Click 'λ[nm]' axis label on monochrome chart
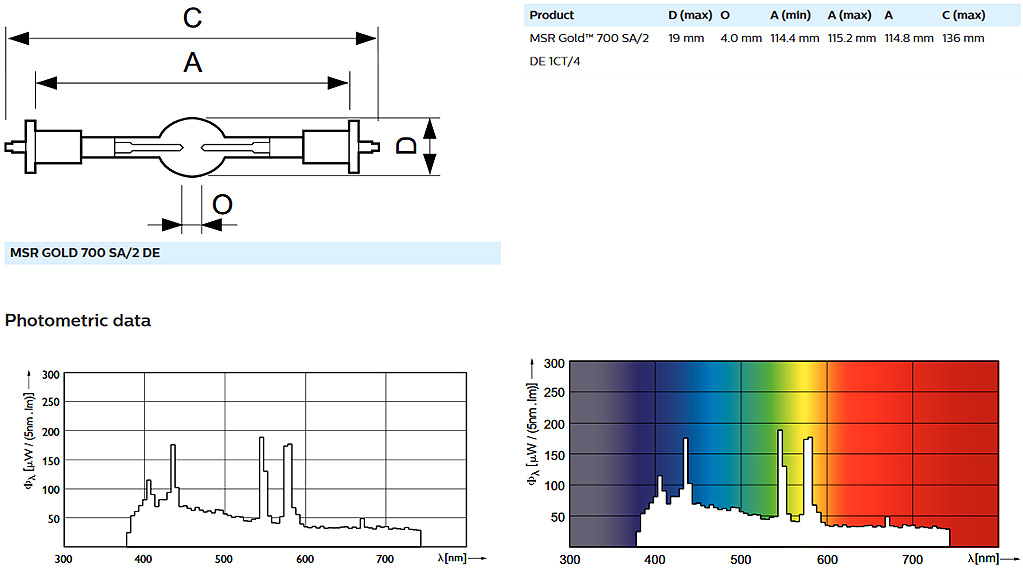Viewport: 1023px width, 572px height. (451, 558)
